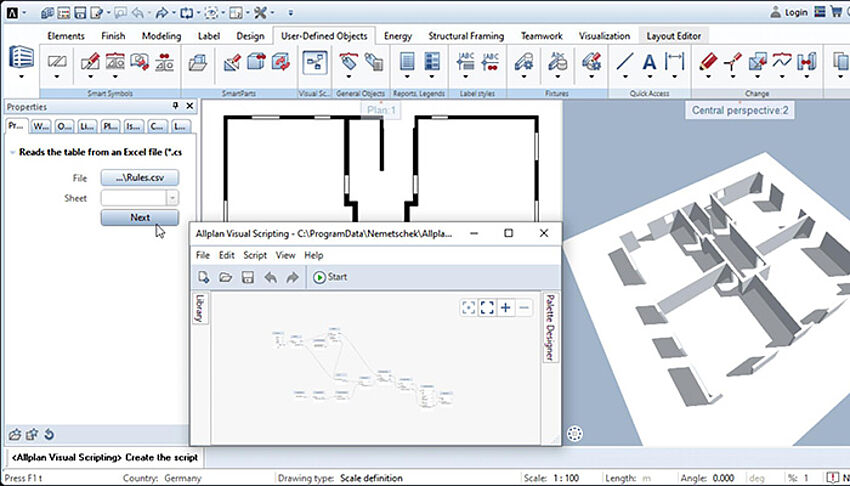Zoom in the script canvas with plus
The height and width of the screenshot is (486, 850).
pyautogui.click(x=506, y=307)
